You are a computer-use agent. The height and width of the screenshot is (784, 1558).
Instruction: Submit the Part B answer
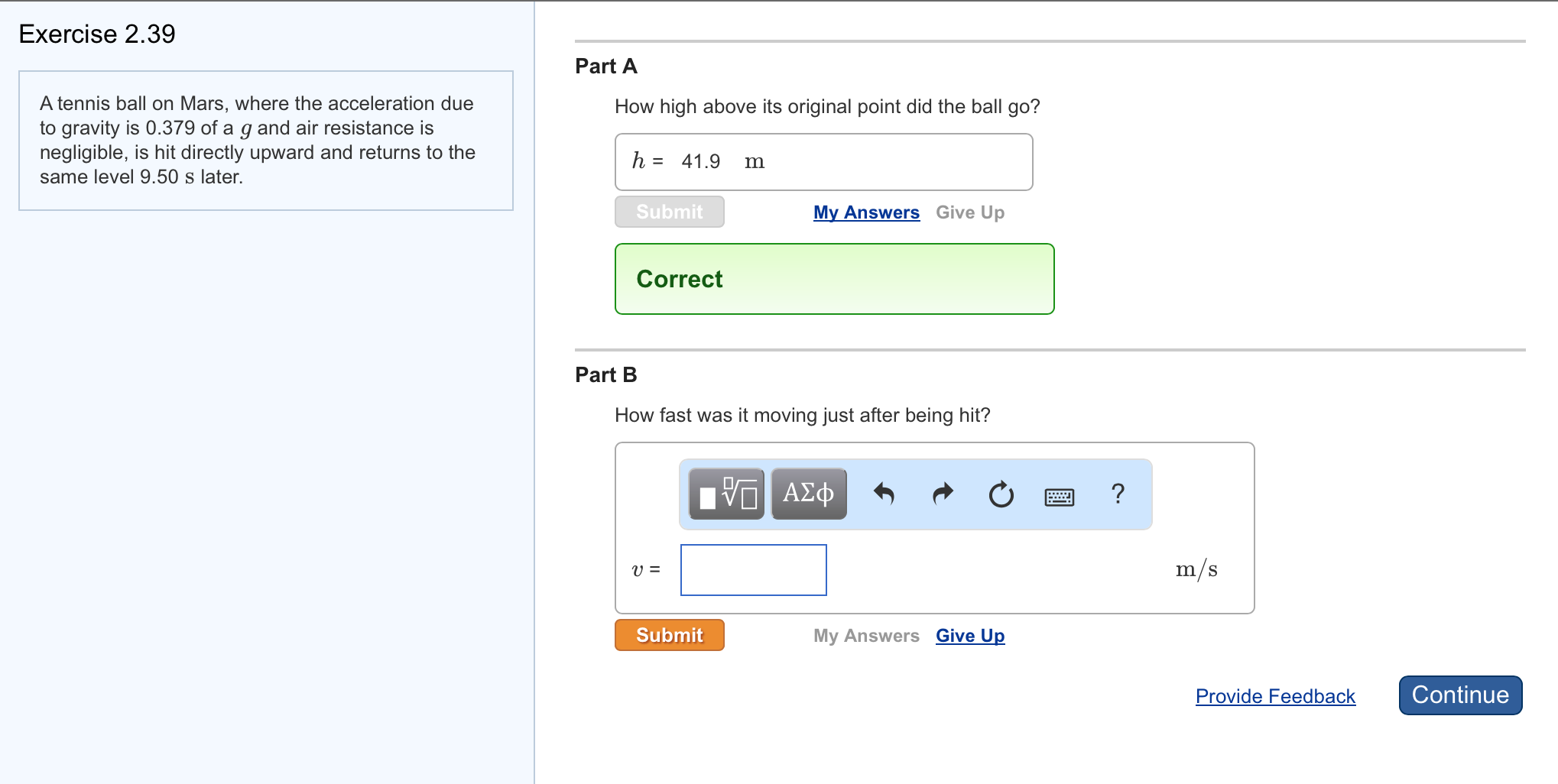(x=669, y=635)
